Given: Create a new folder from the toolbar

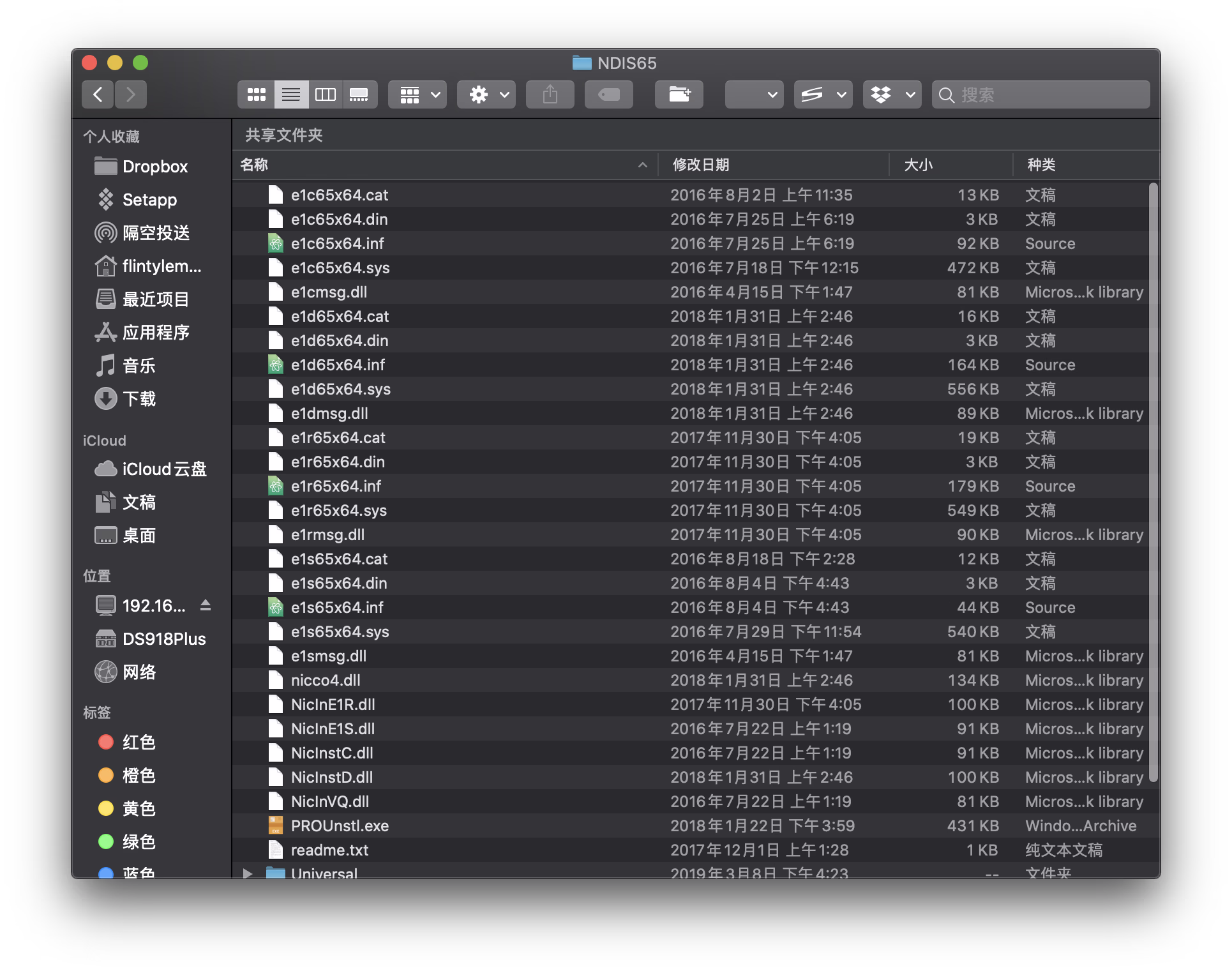Looking at the screenshot, I should [x=679, y=94].
